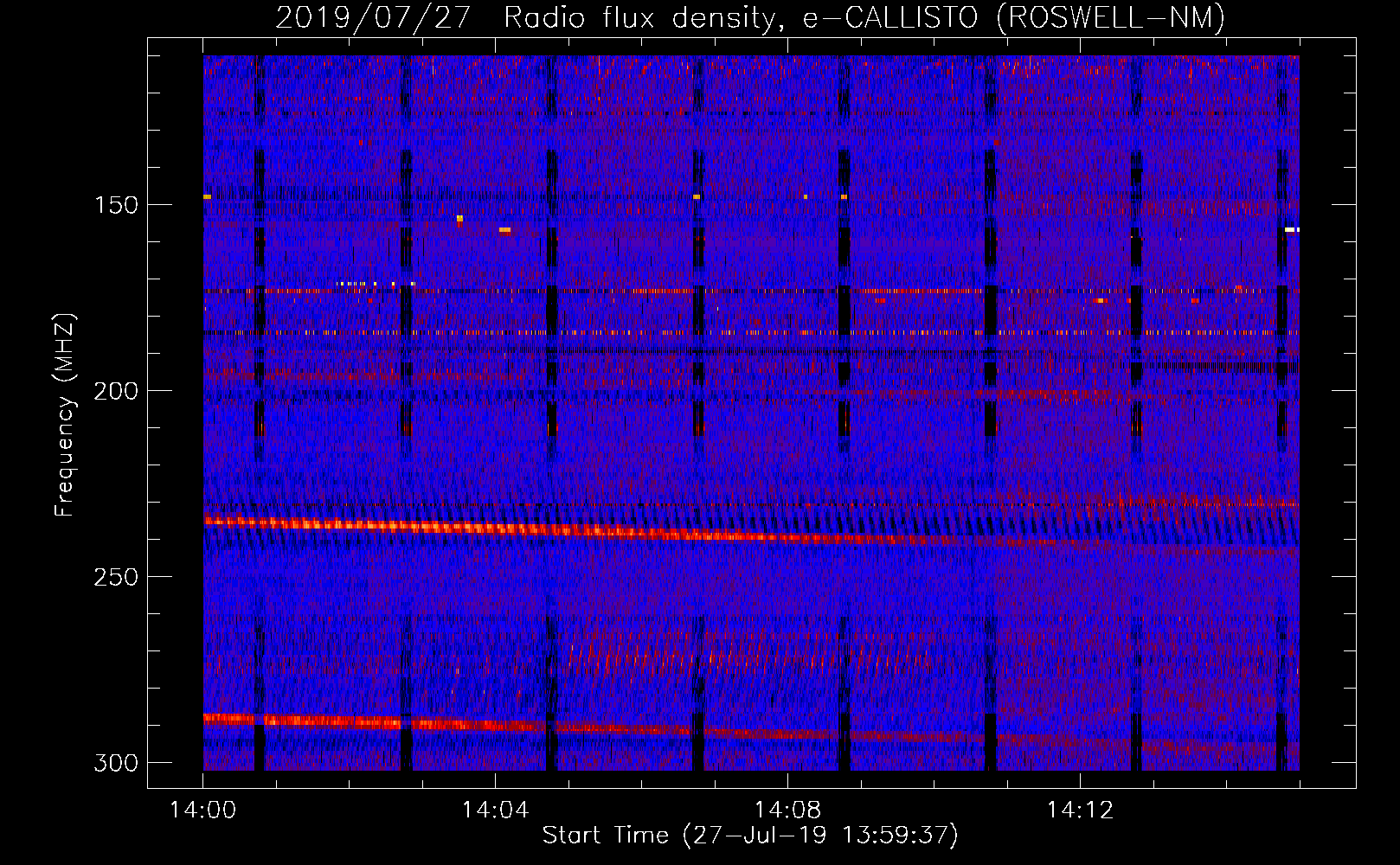Click the 250 frequency tick label
The width and height of the screenshot is (1400, 865).
115,577
